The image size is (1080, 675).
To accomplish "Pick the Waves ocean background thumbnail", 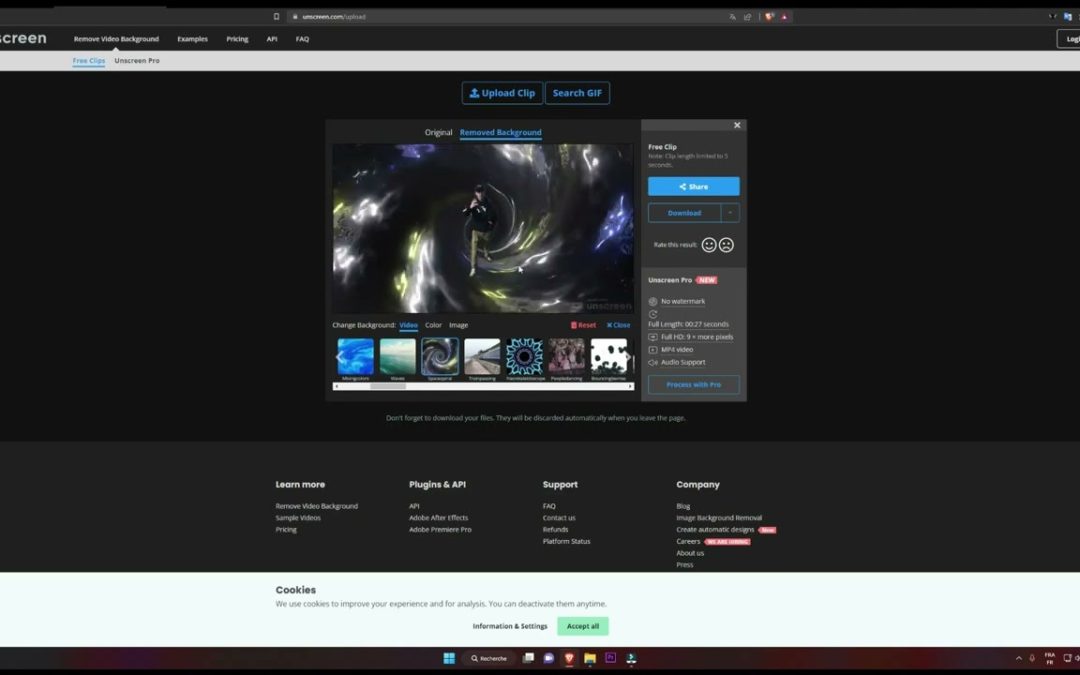I will pos(397,357).
